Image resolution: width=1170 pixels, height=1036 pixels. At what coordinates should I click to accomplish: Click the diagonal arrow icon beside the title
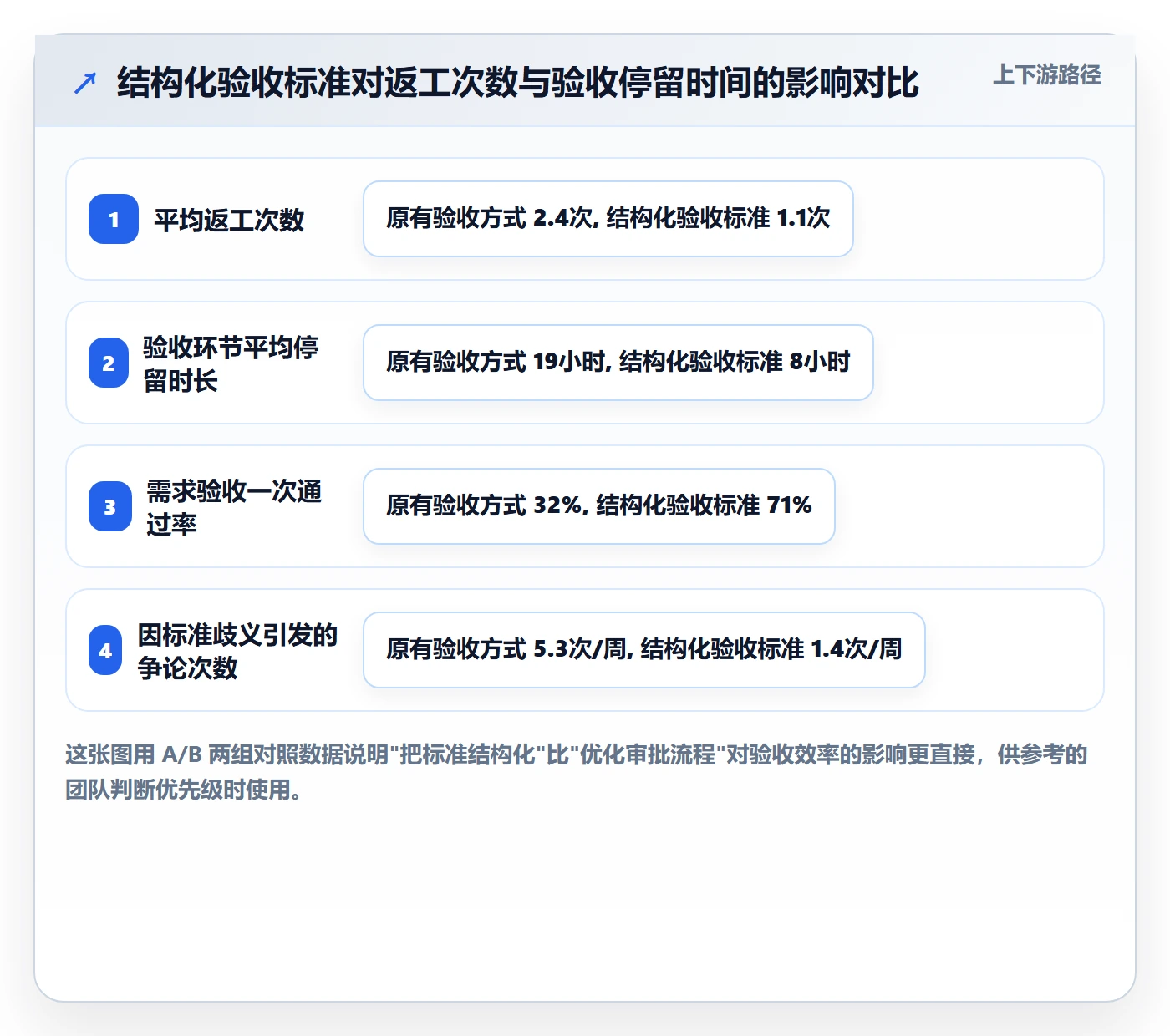tap(85, 83)
